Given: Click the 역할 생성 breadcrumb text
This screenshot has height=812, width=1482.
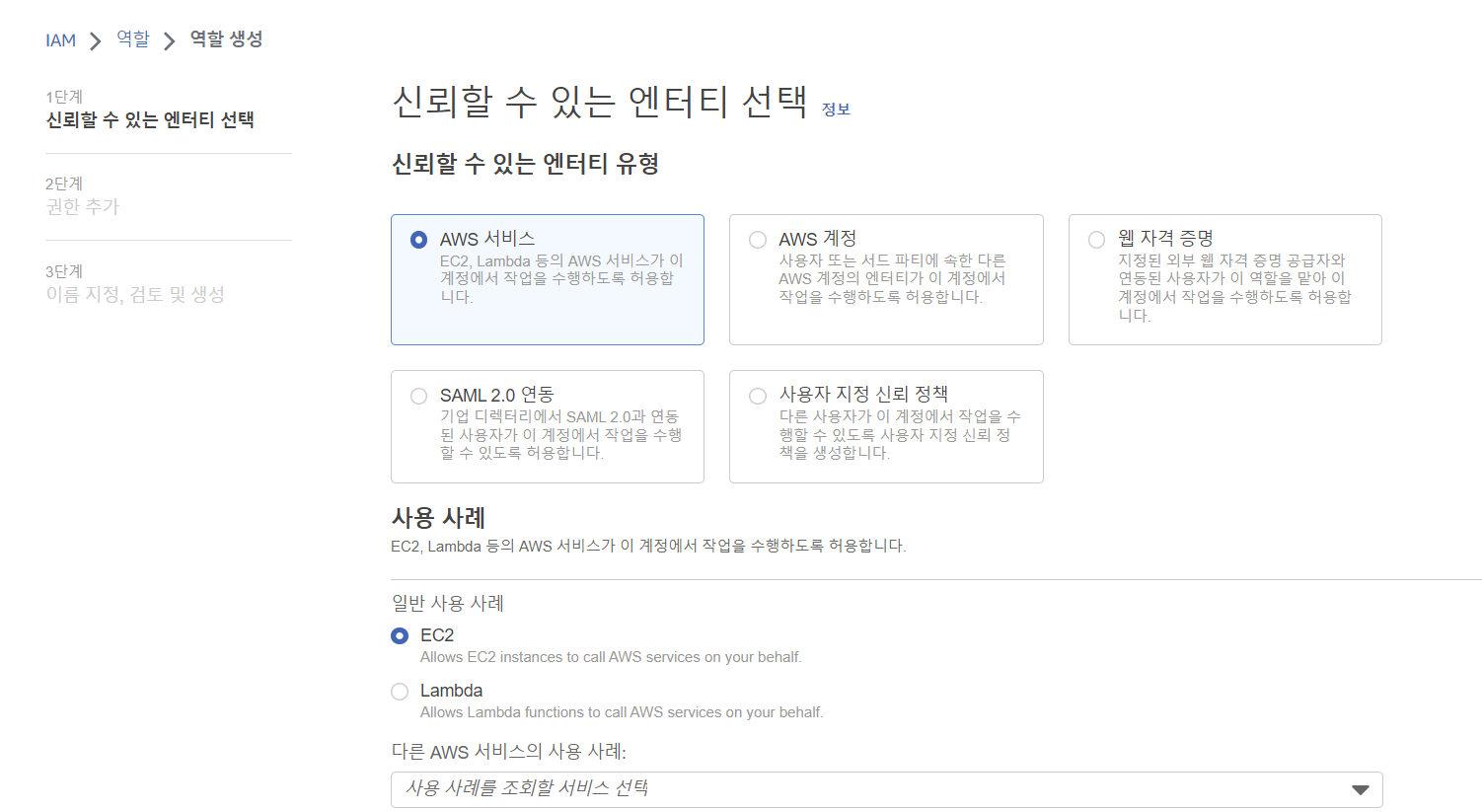Looking at the screenshot, I should pyautogui.click(x=226, y=38).
